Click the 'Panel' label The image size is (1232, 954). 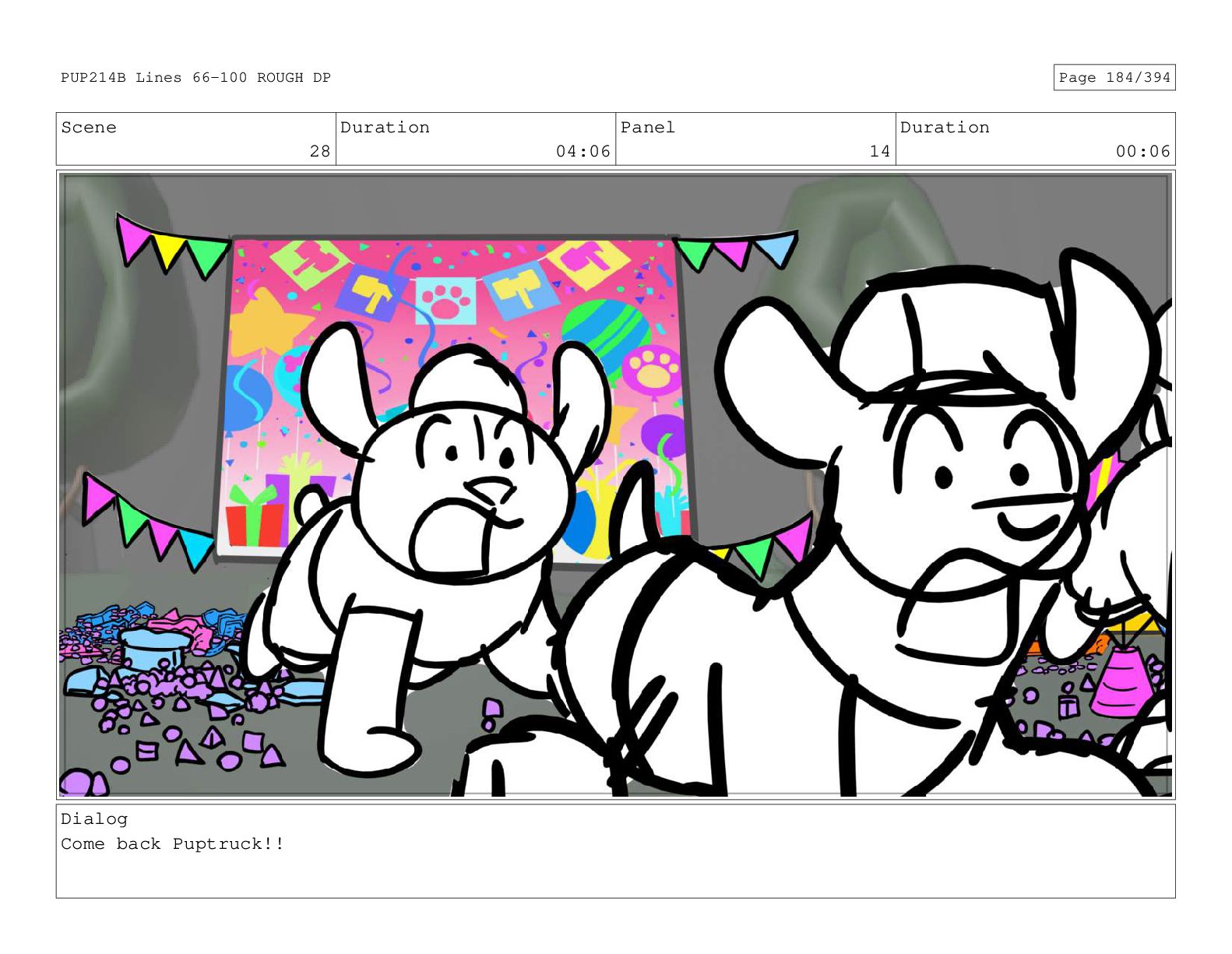(x=648, y=128)
